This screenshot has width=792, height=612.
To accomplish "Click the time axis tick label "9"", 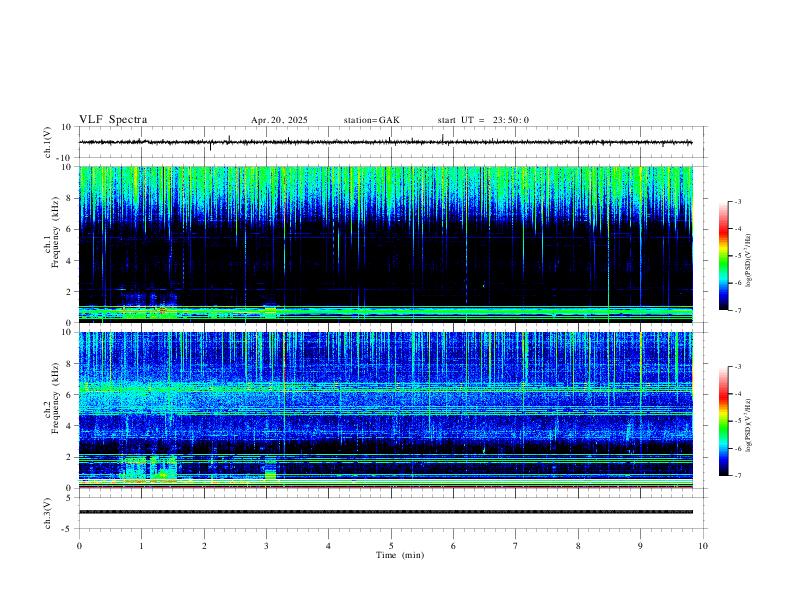I will click(x=640, y=546).
